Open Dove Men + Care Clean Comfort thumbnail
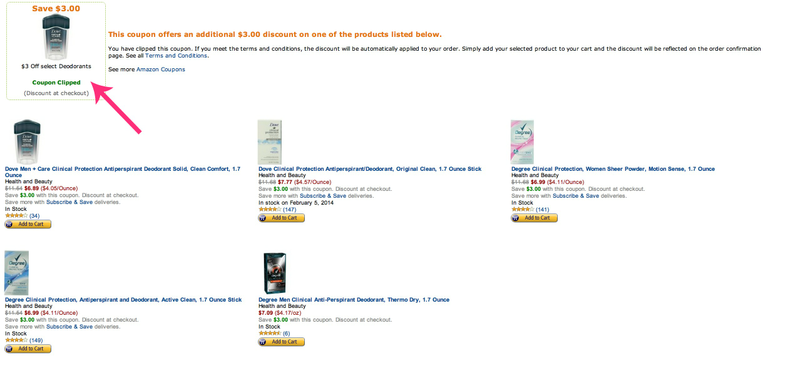The image size is (800, 388). click(27, 141)
